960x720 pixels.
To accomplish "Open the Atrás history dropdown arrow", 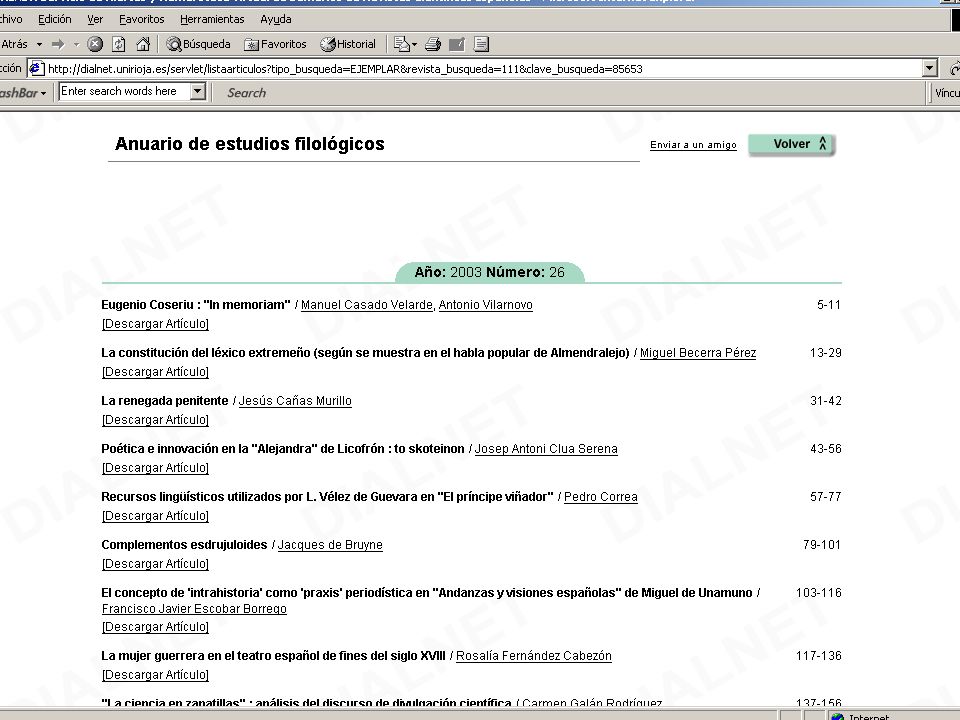I will [40, 45].
